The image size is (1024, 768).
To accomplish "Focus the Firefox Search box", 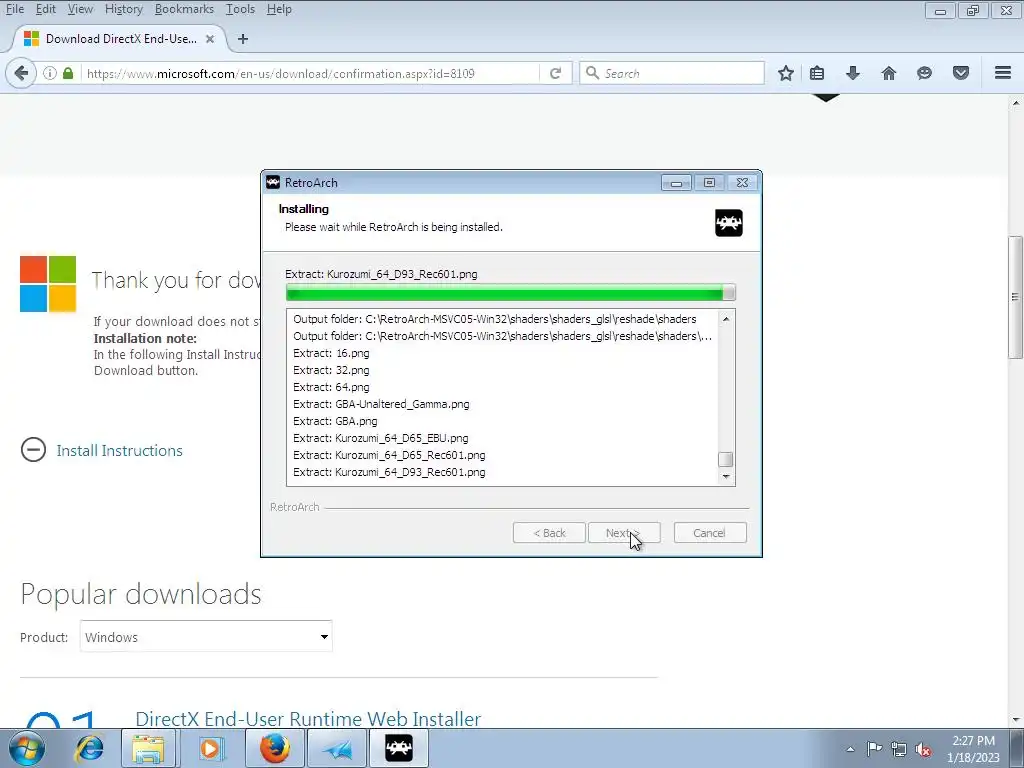I will [x=672, y=73].
